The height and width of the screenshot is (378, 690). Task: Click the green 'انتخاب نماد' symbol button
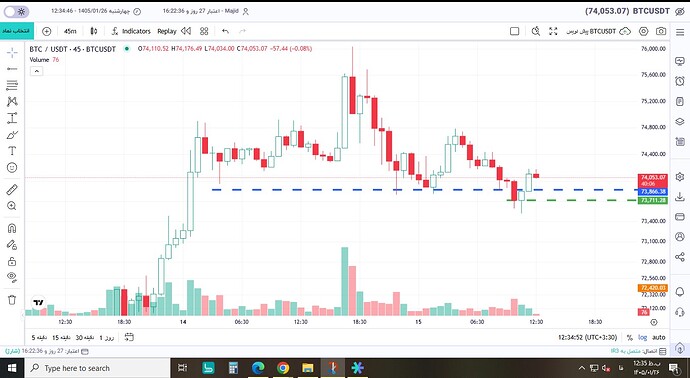pyautogui.click(x=17, y=31)
